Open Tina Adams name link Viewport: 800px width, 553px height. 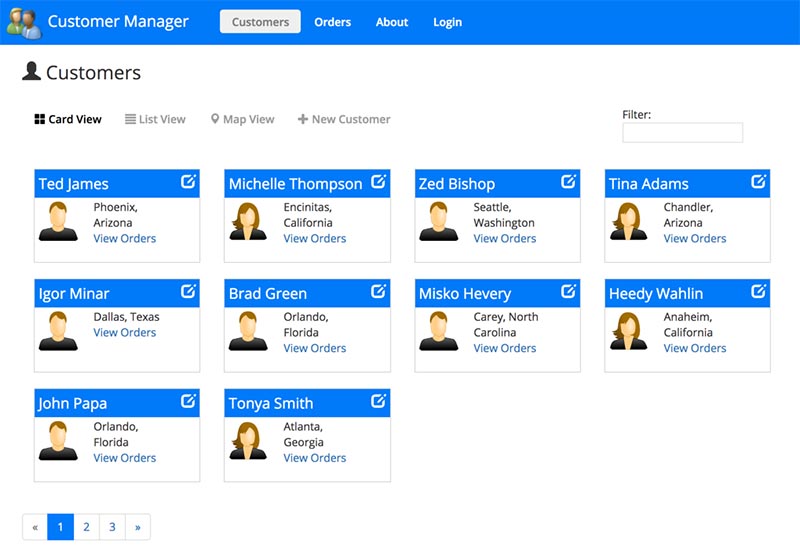(648, 184)
